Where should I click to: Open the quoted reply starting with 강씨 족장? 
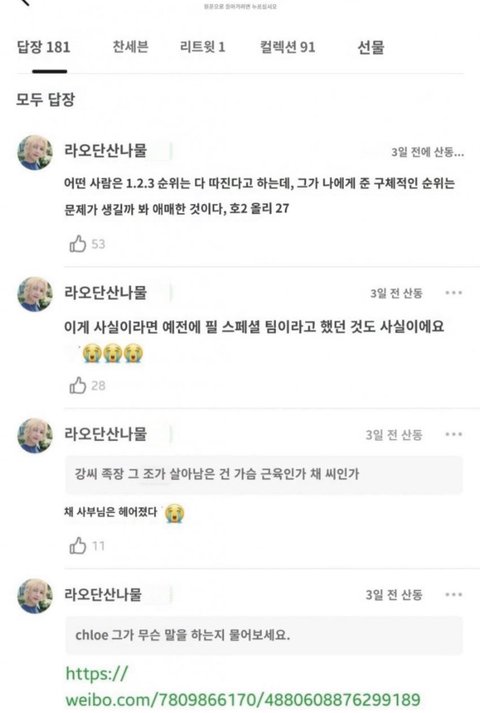(x=264, y=474)
